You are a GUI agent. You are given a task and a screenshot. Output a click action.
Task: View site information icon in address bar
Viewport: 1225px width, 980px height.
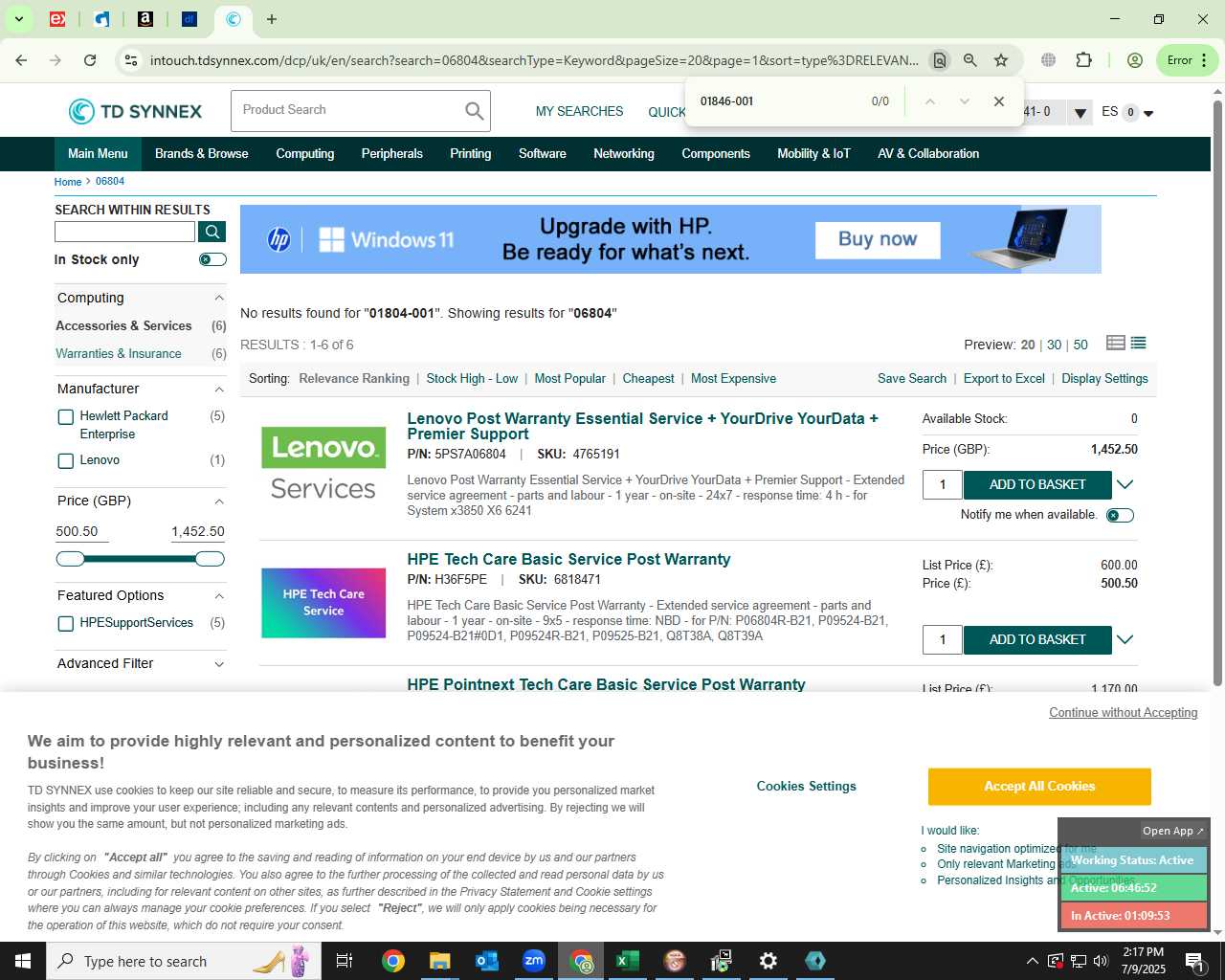tap(131, 60)
